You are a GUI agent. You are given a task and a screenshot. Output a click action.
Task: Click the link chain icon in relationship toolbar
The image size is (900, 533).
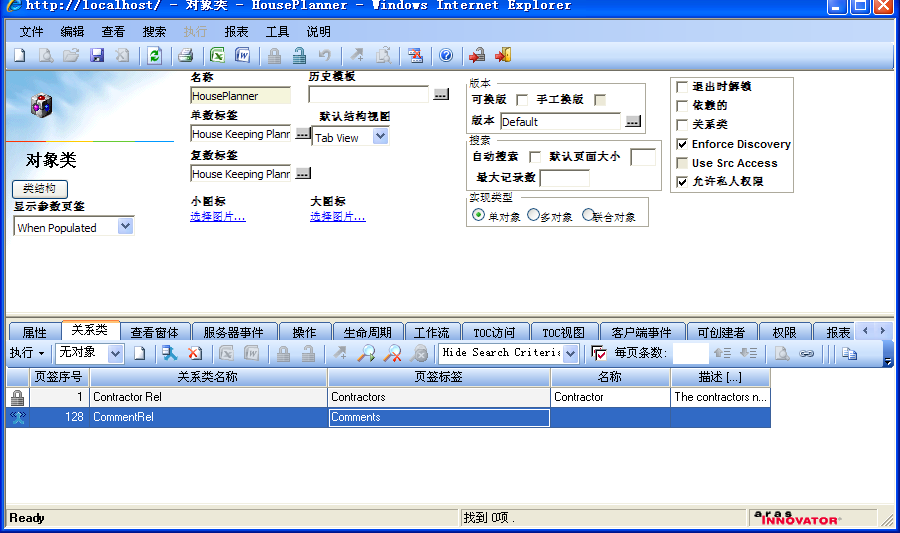click(806, 353)
